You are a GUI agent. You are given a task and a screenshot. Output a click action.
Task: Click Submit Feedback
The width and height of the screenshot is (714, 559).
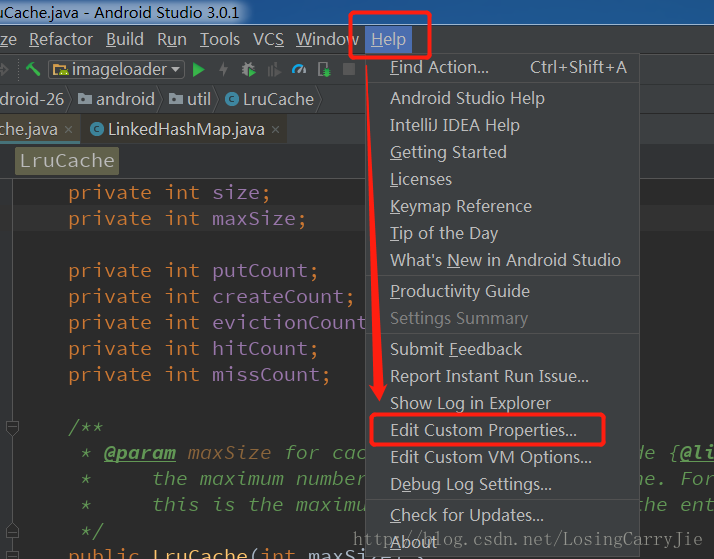503,349
